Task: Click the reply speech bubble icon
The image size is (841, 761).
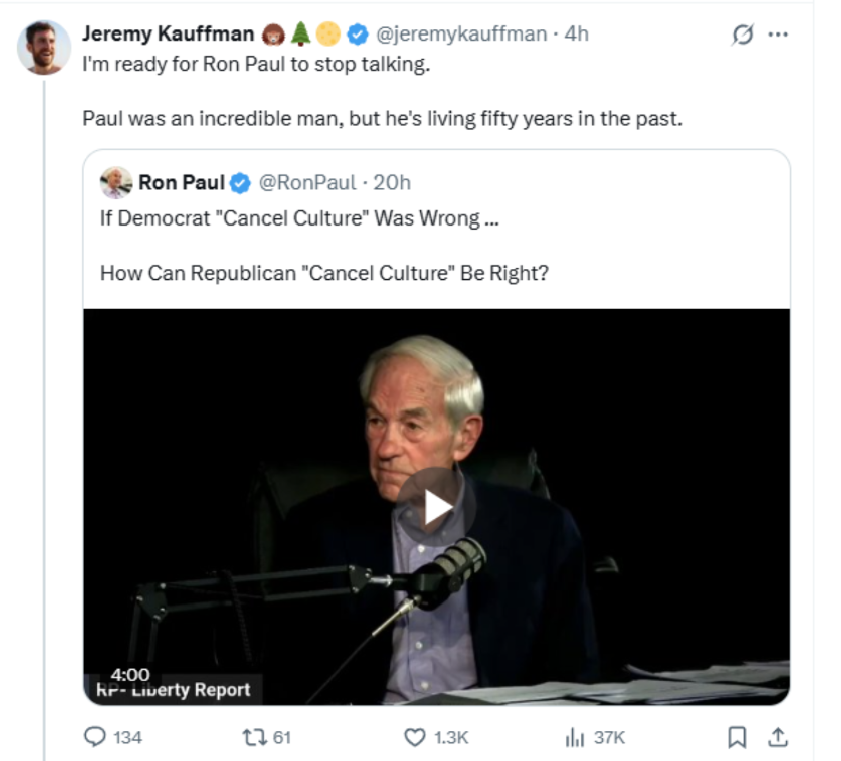Action: pyautogui.click(x=95, y=737)
